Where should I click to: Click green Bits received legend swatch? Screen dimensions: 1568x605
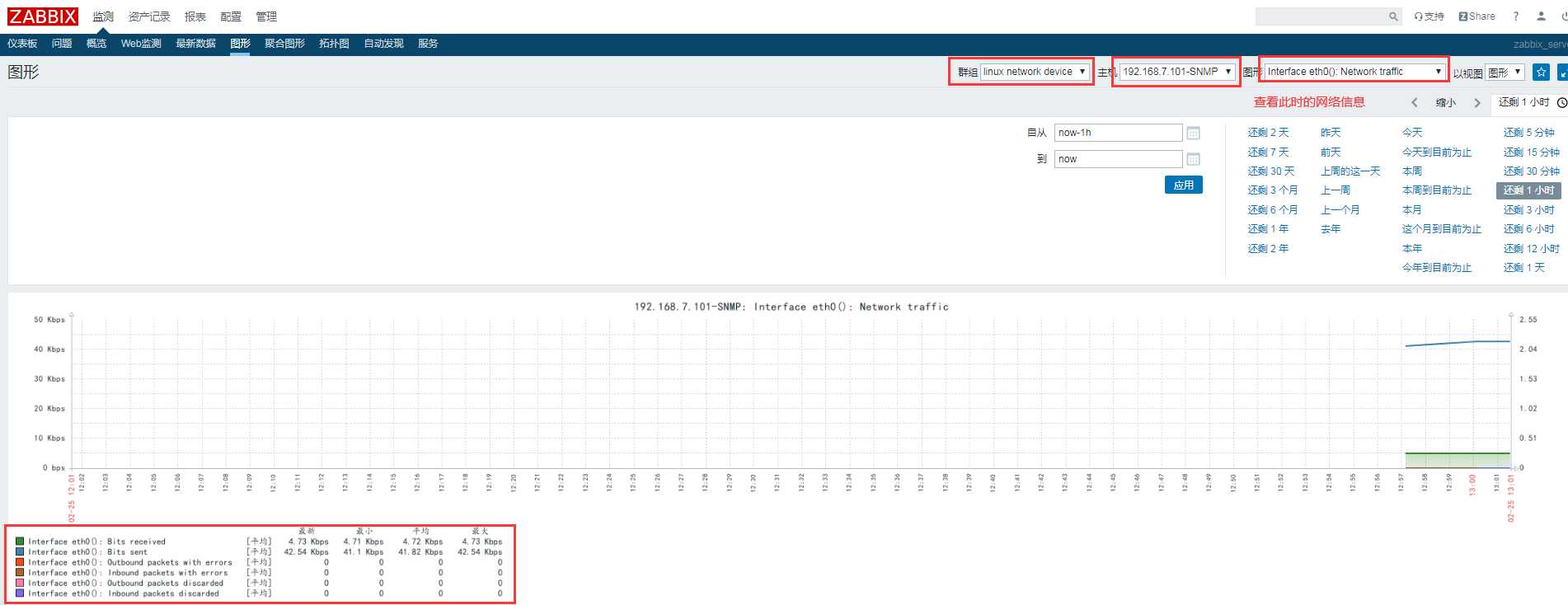click(20, 542)
